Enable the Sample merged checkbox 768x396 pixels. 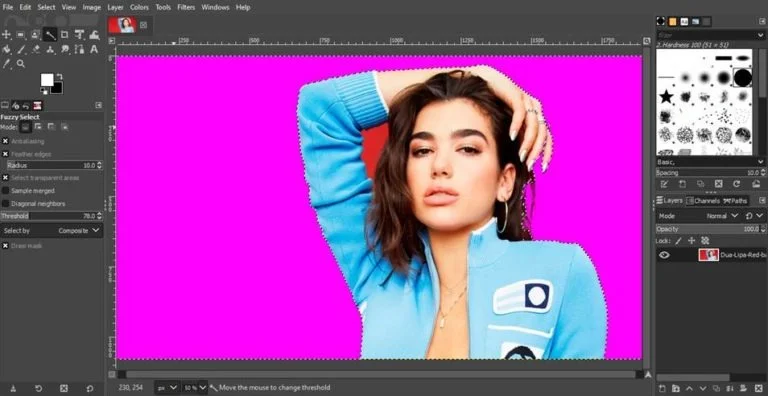coord(5,191)
